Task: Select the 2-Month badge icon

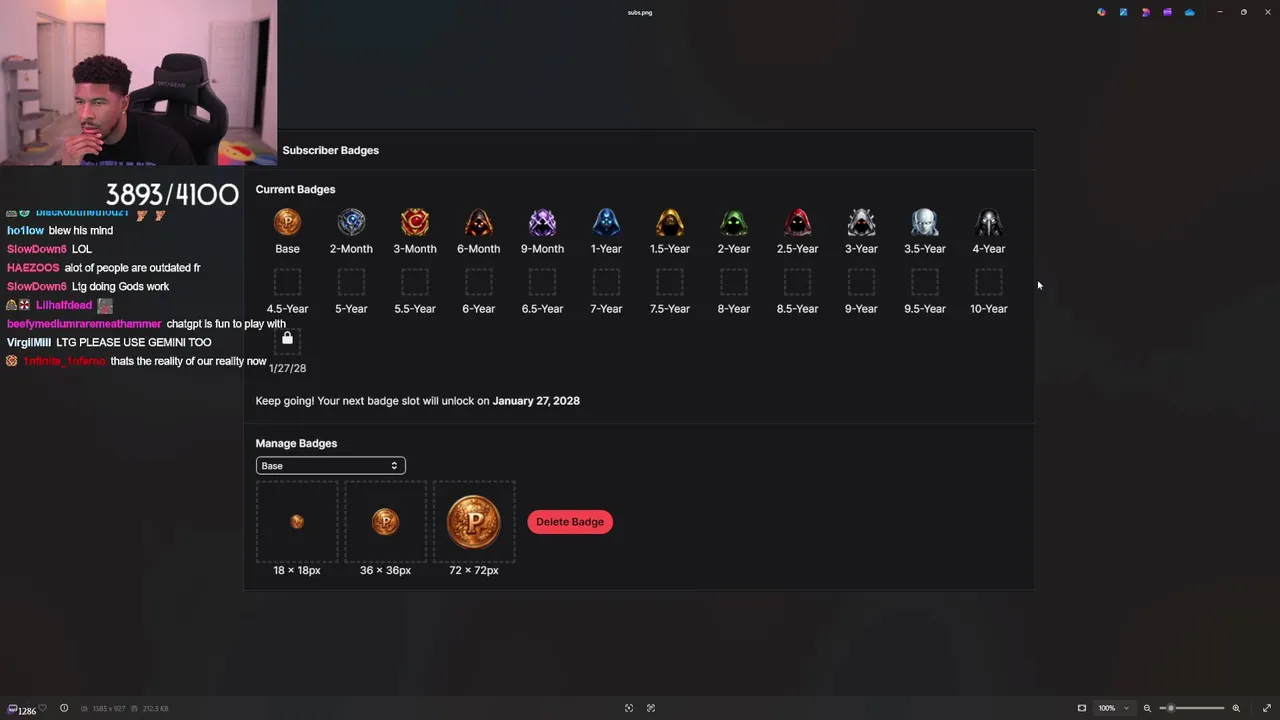Action: [351, 222]
